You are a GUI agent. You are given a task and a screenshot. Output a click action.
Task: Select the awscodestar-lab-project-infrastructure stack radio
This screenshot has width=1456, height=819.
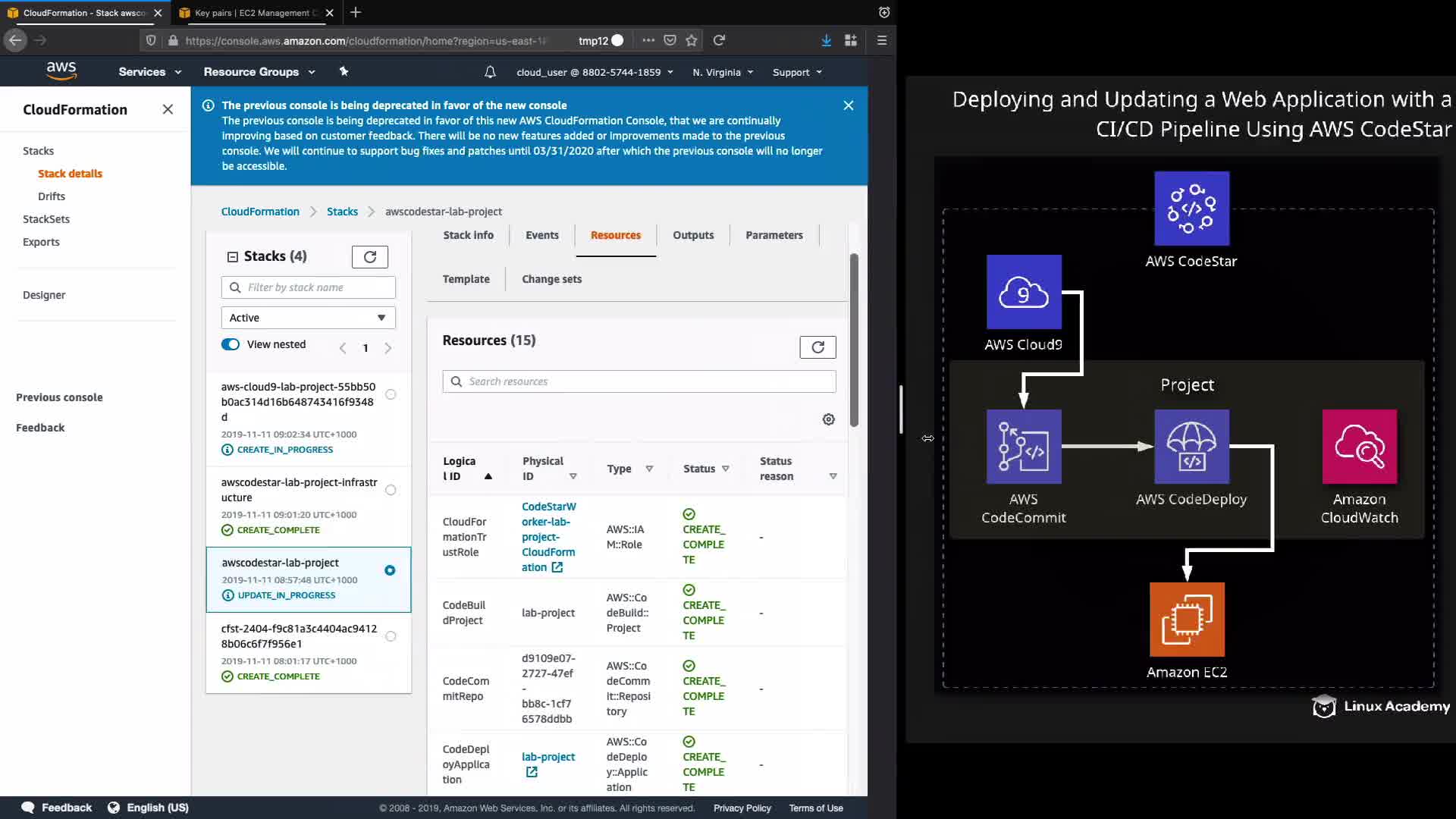tap(391, 490)
